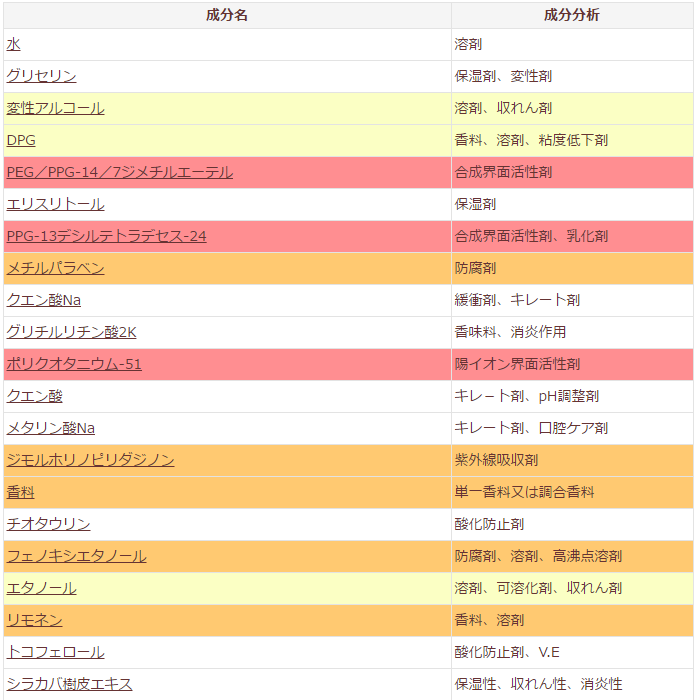This screenshot has width=697, height=700.
Task: Click the 緩衝剤、キレート剤 cell
Action: click(572, 300)
